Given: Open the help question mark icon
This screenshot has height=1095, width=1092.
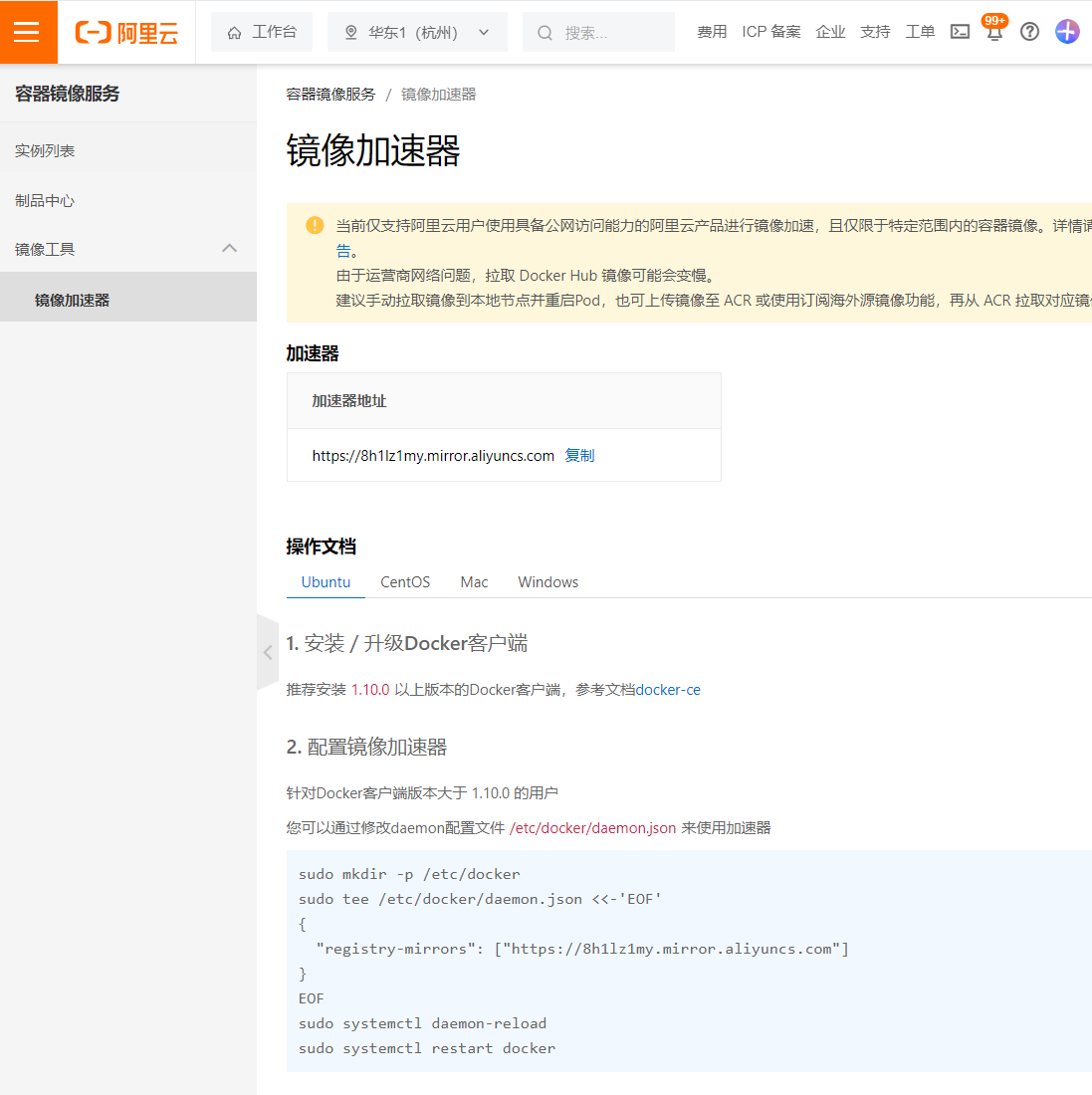Looking at the screenshot, I should click(x=1029, y=32).
